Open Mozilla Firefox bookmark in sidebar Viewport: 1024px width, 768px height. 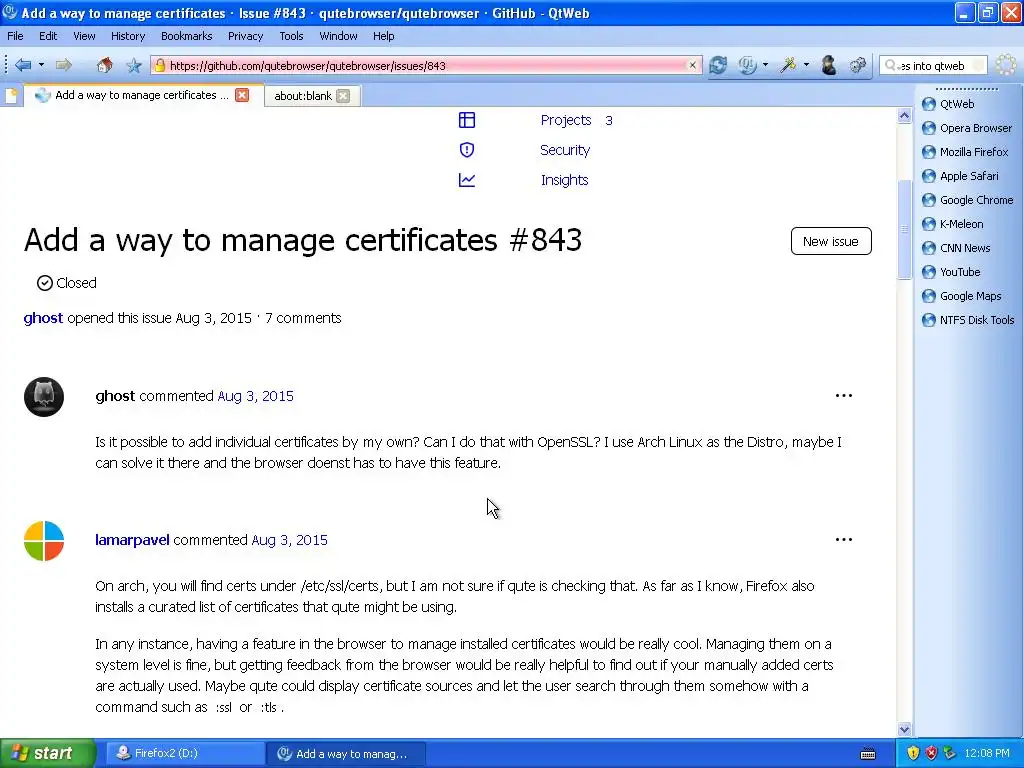(965, 152)
